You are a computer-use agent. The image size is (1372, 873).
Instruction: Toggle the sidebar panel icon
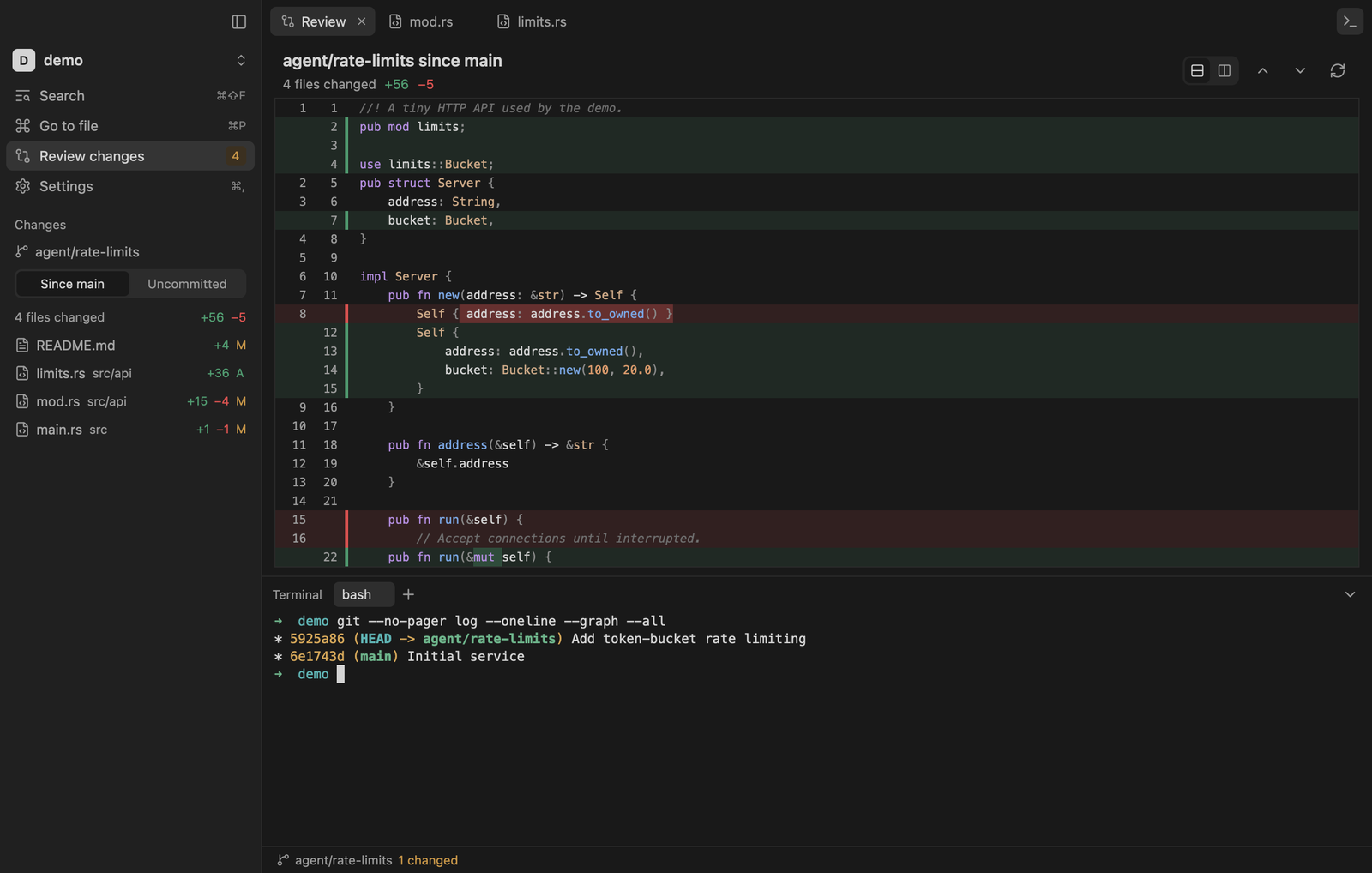[x=239, y=21]
